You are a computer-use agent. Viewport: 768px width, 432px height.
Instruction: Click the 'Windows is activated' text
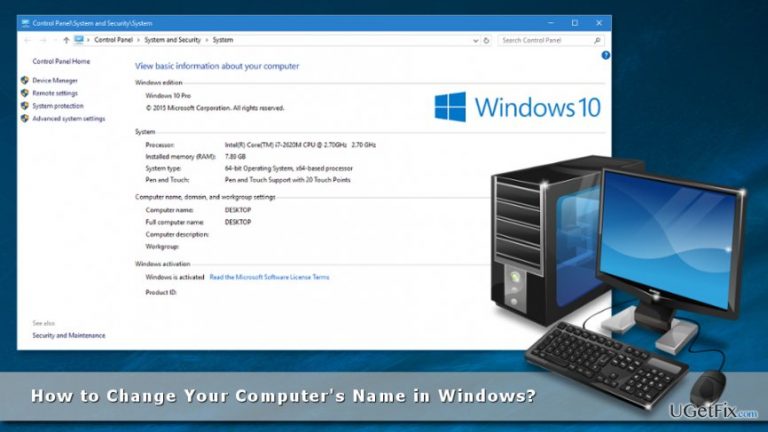[x=175, y=277]
